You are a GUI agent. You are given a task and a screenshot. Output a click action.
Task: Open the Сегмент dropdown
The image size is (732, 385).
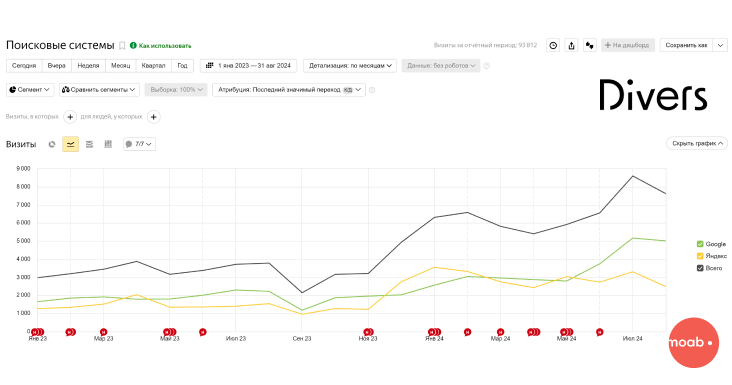point(30,90)
